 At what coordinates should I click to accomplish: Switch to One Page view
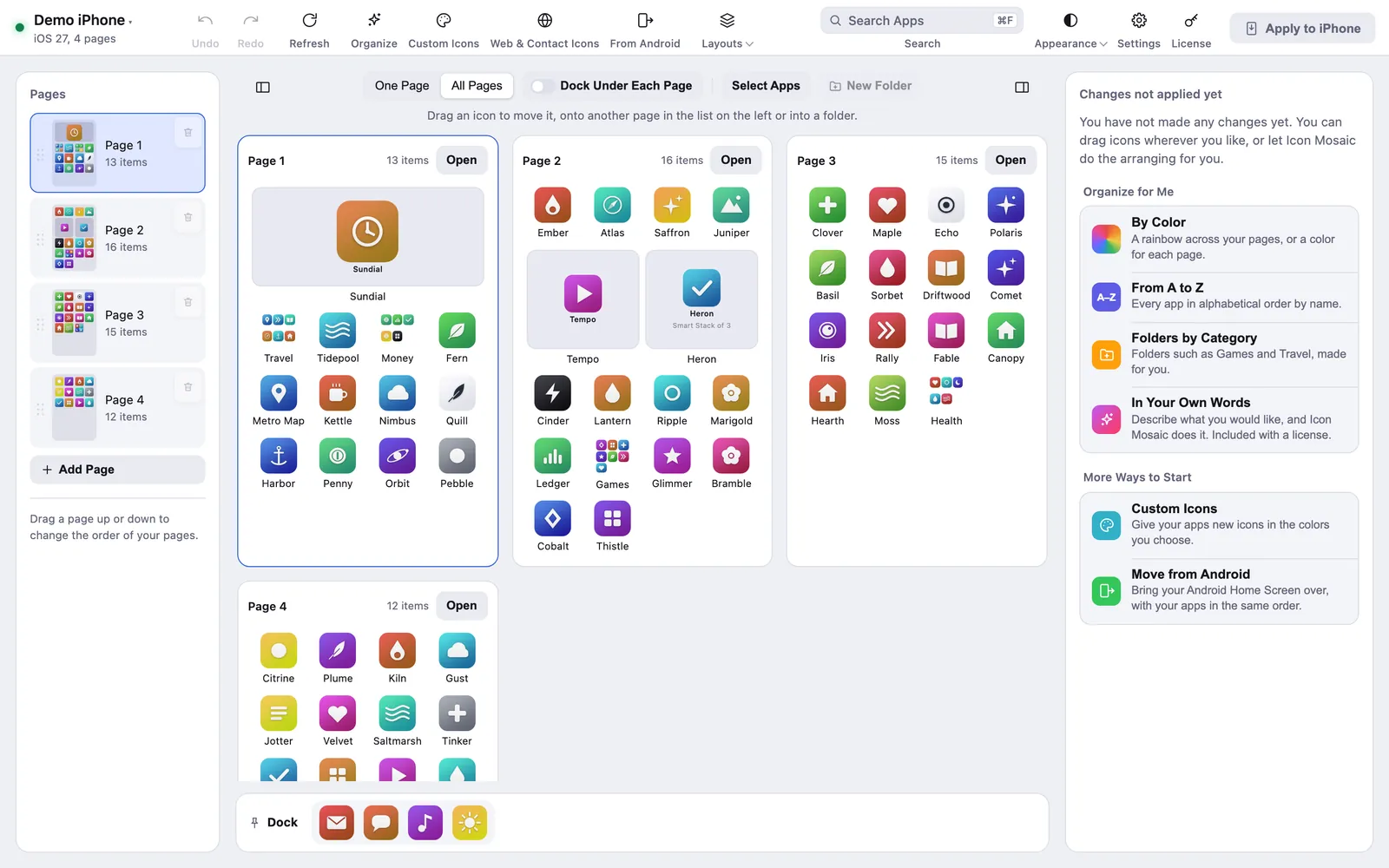pyautogui.click(x=402, y=86)
